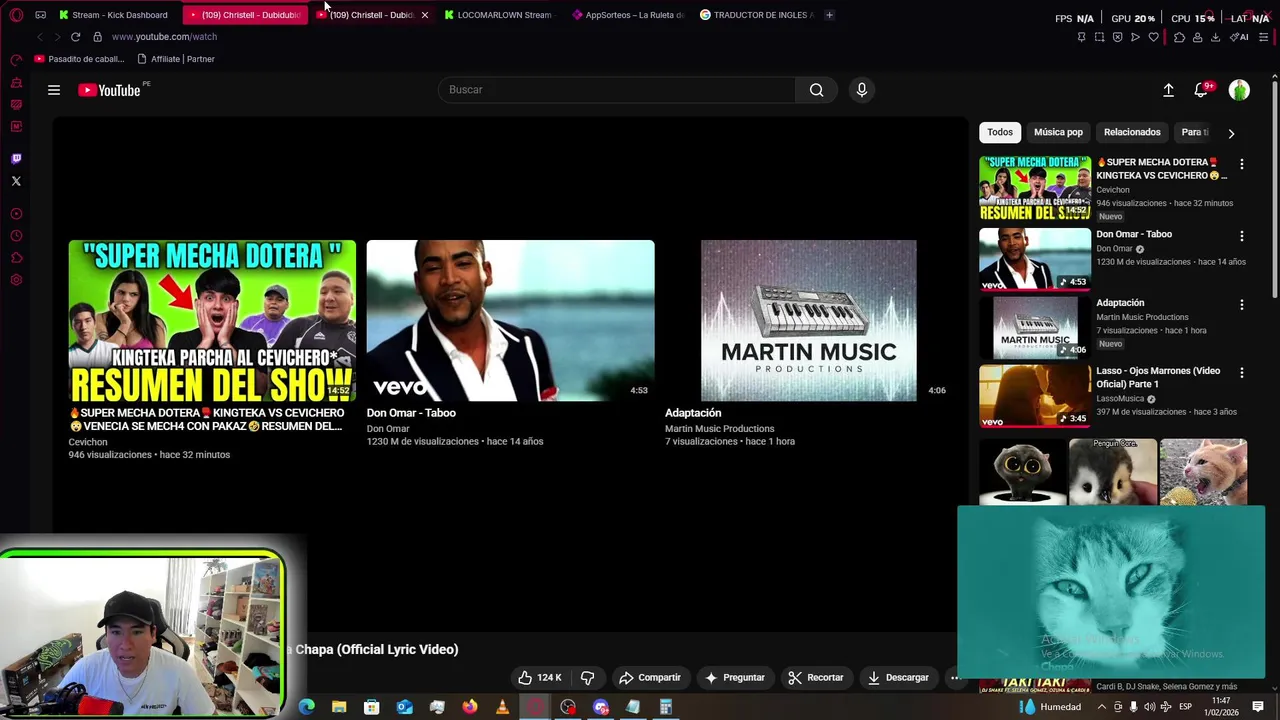This screenshot has width=1280, height=720.
Task: Go back with the browser back arrow
Action: pos(40,37)
